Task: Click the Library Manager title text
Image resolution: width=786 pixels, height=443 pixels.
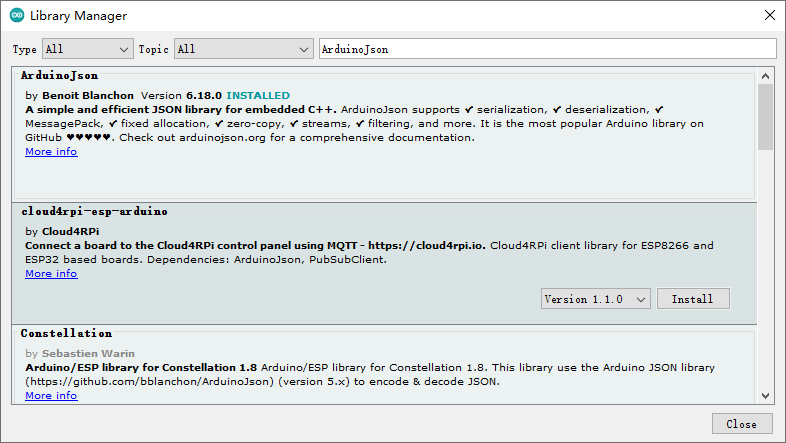Action: point(79,16)
